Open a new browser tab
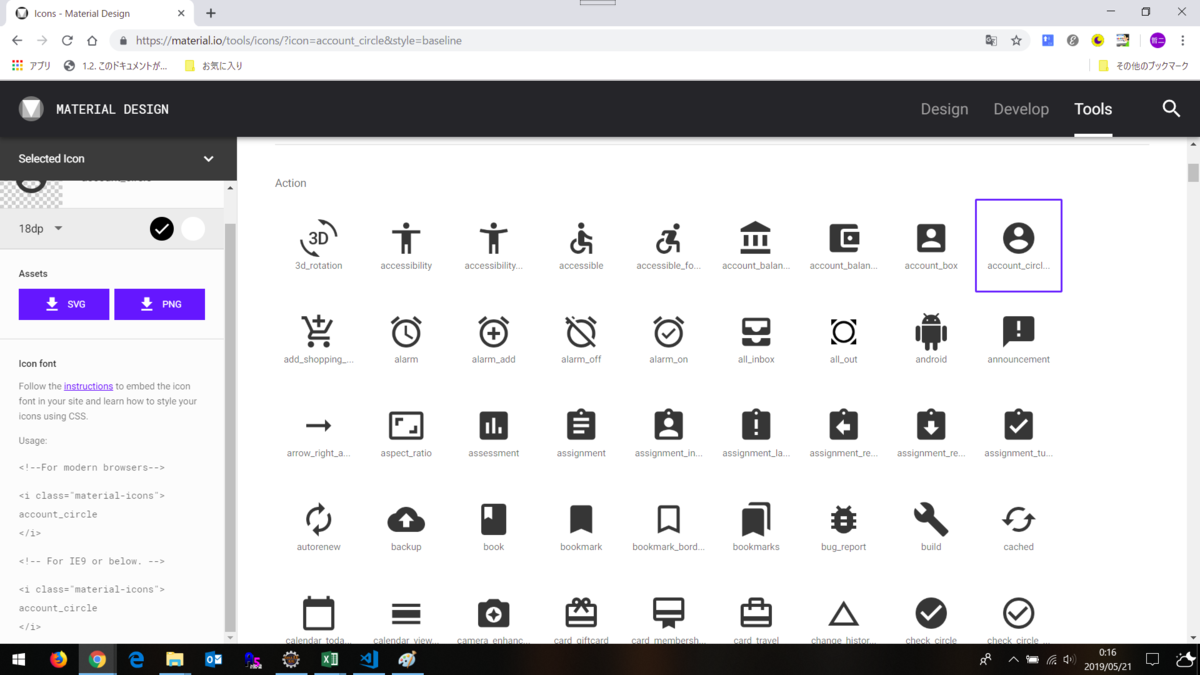Screen dimensions: 1200x675 click(210, 13)
